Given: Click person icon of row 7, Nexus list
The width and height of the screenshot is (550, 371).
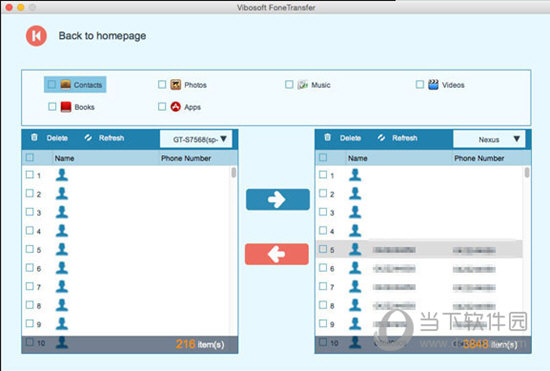Looking at the screenshot, I should pyautogui.click(x=355, y=286).
